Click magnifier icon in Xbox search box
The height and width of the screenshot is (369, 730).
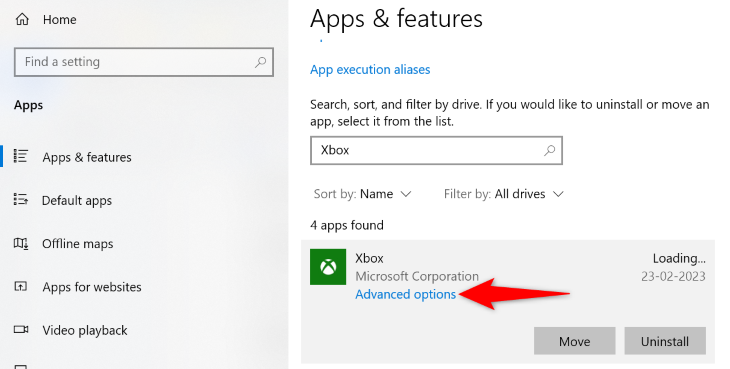coord(550,150)
